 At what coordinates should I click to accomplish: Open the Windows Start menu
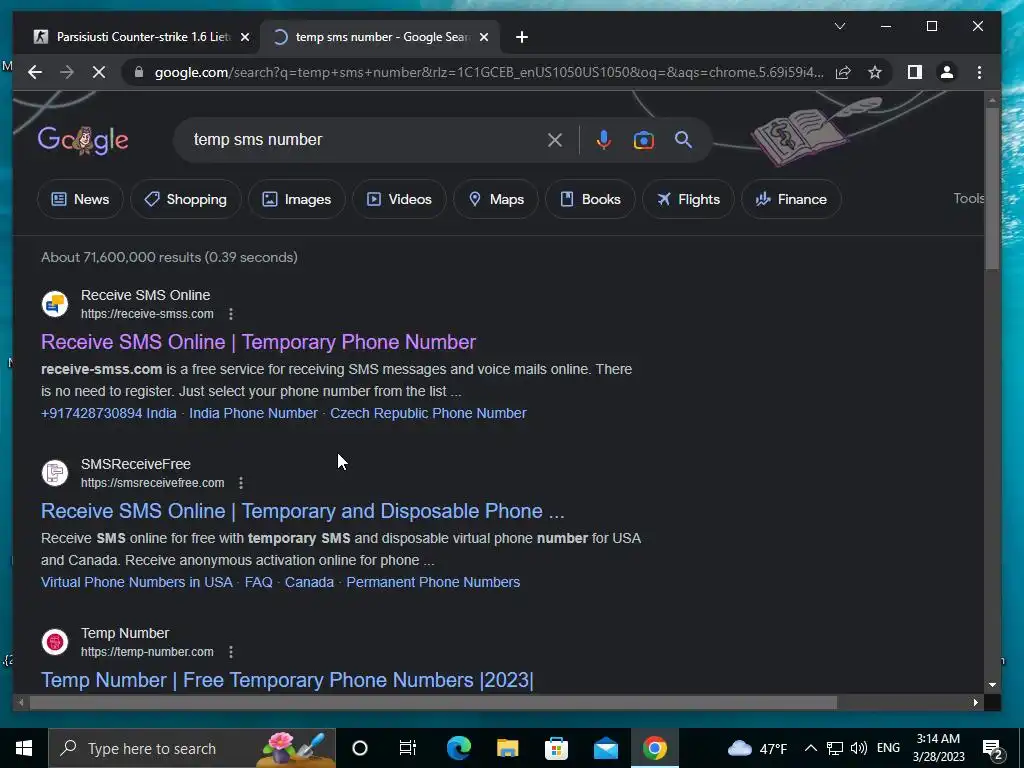coord(24,748)
